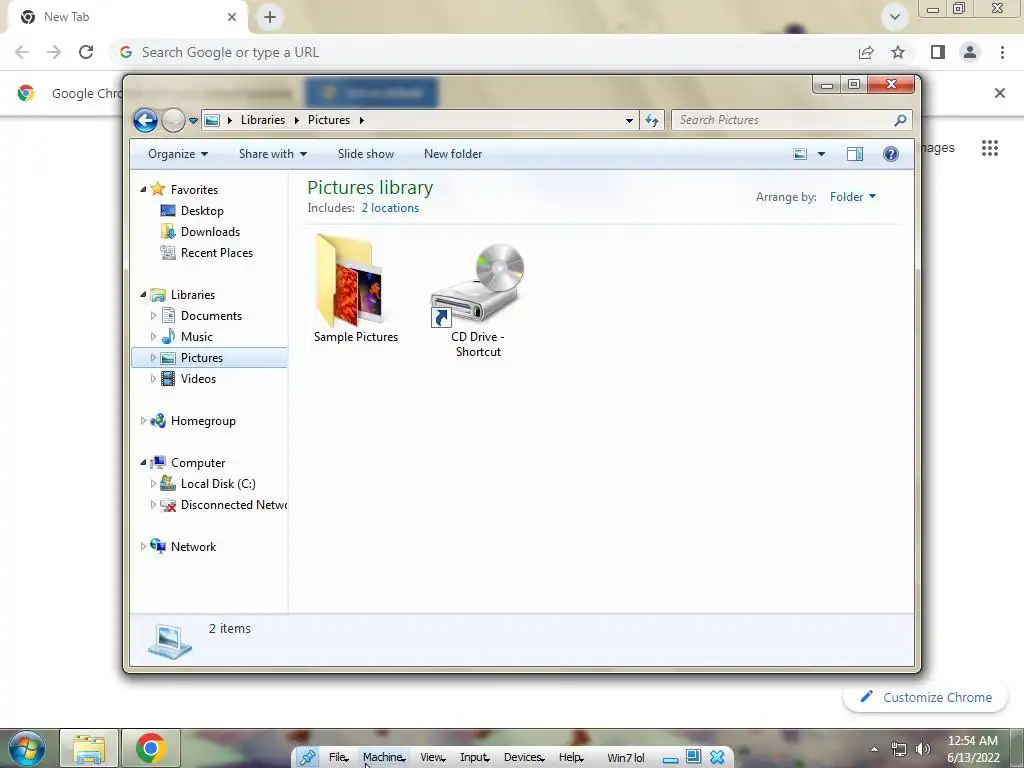
Task: Open Local Disk (C:)
Action: 218,484
